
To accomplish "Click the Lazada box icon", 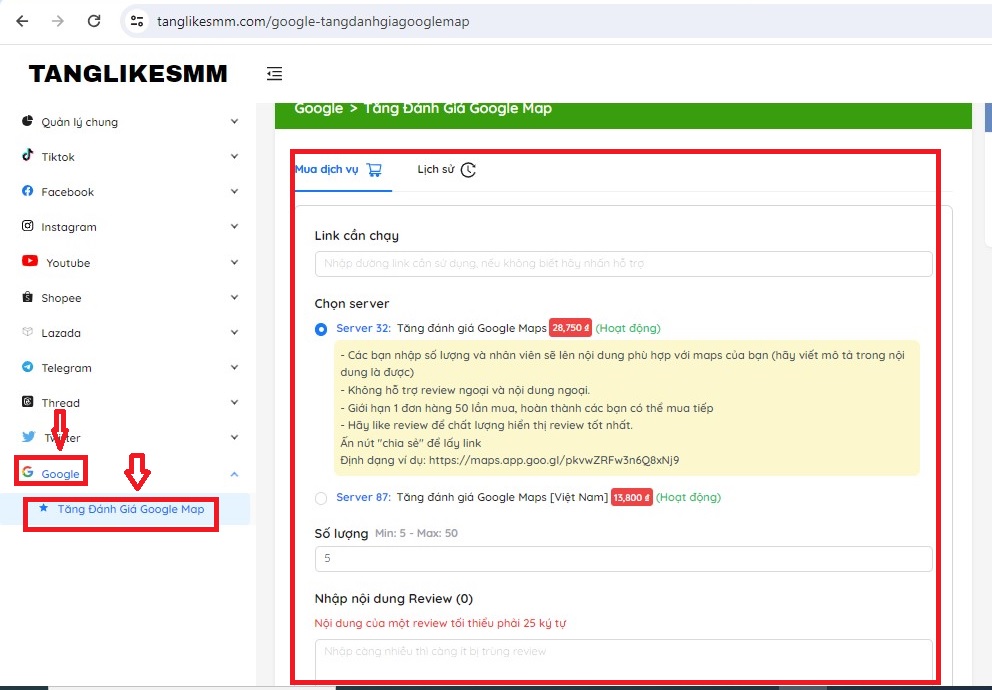I will (x=27, y=331).
